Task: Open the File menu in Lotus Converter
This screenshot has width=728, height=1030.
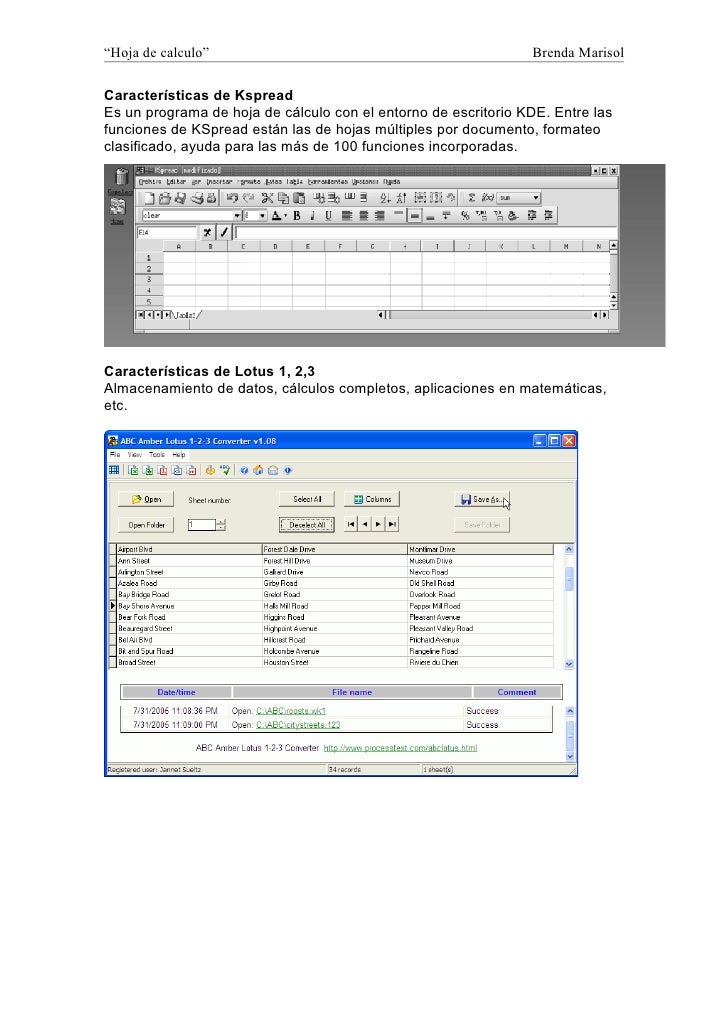Action: tap(115, 455)
